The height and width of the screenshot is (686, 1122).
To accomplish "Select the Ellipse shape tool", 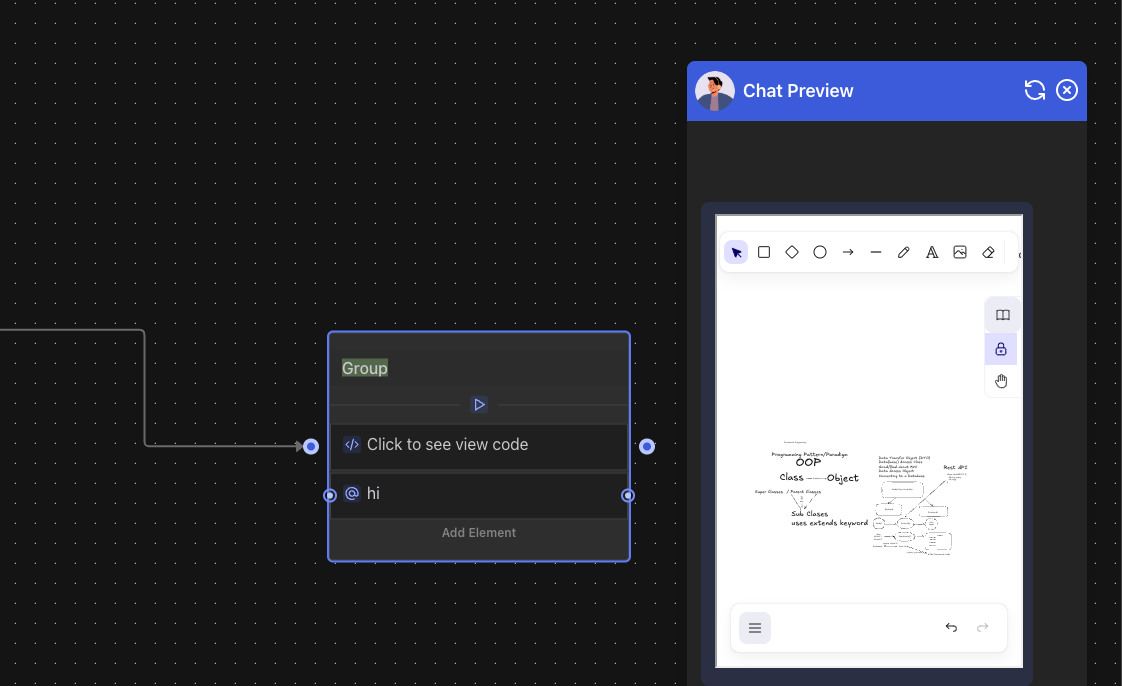I will coord(820,253).
